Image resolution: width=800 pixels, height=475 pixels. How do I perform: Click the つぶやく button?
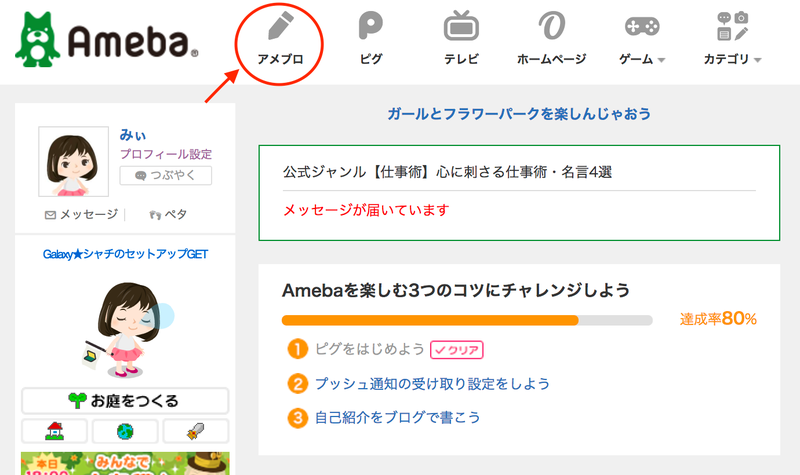[166, 176]
